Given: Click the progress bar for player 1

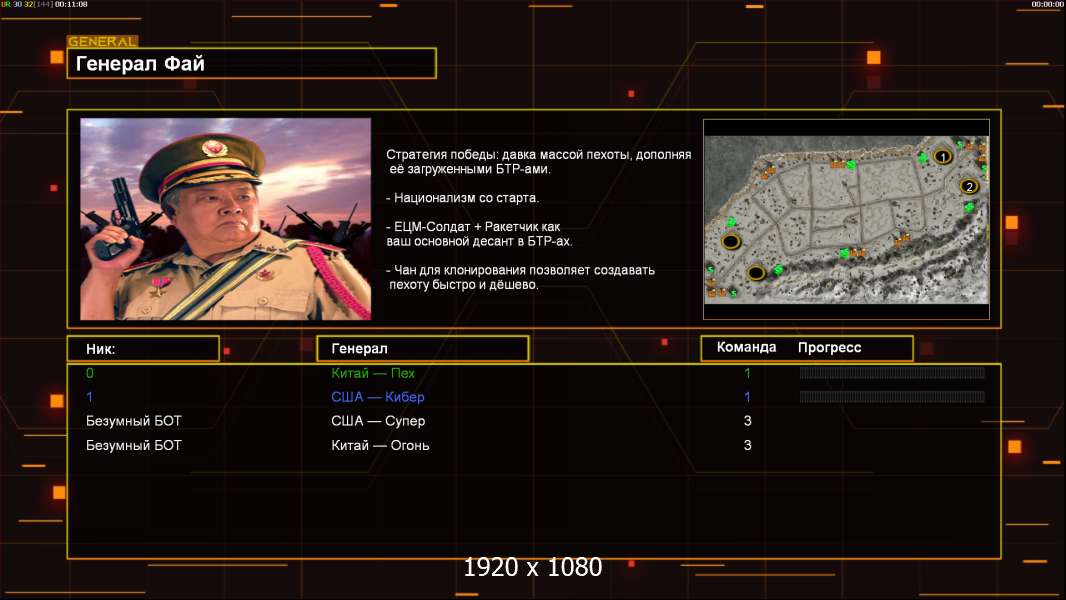Looking at the screenshot, I should (x=891, y=397).
